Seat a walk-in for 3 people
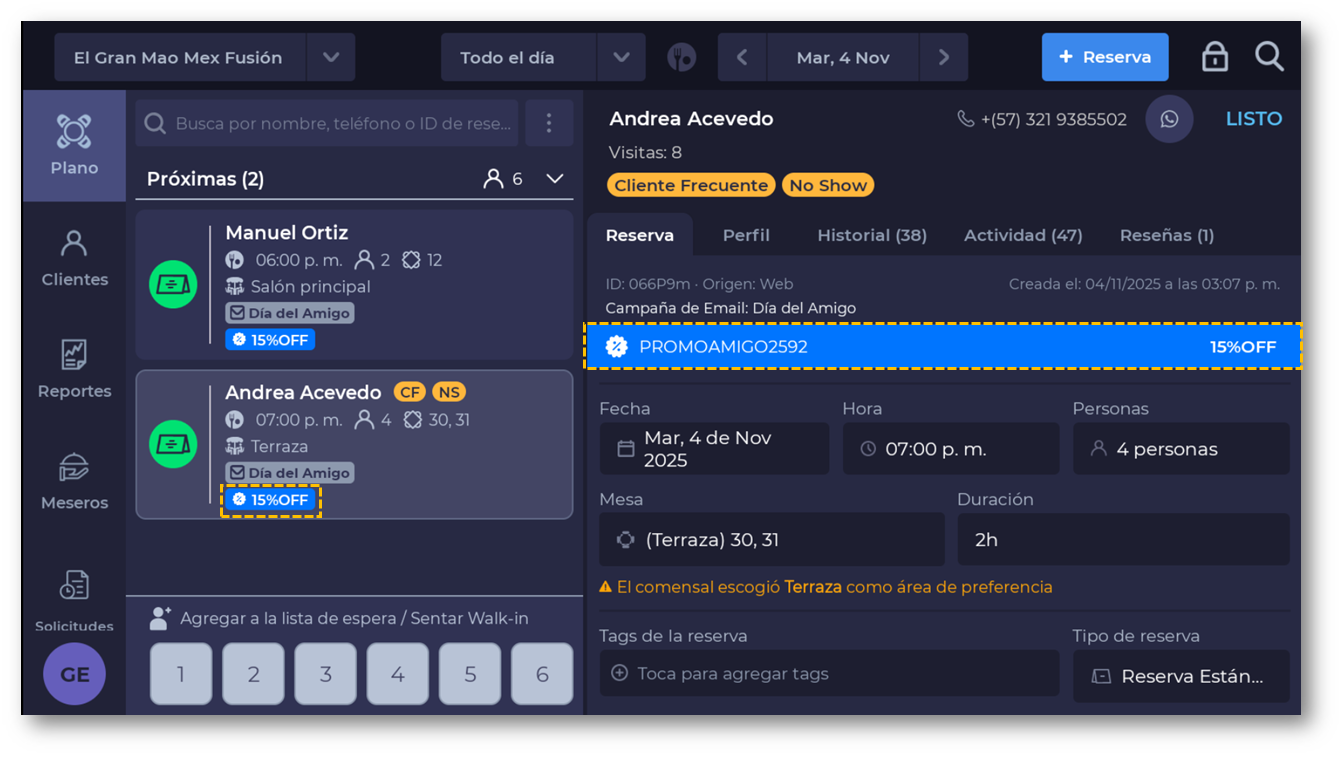The image size is (1343, 763). point(325,674)
